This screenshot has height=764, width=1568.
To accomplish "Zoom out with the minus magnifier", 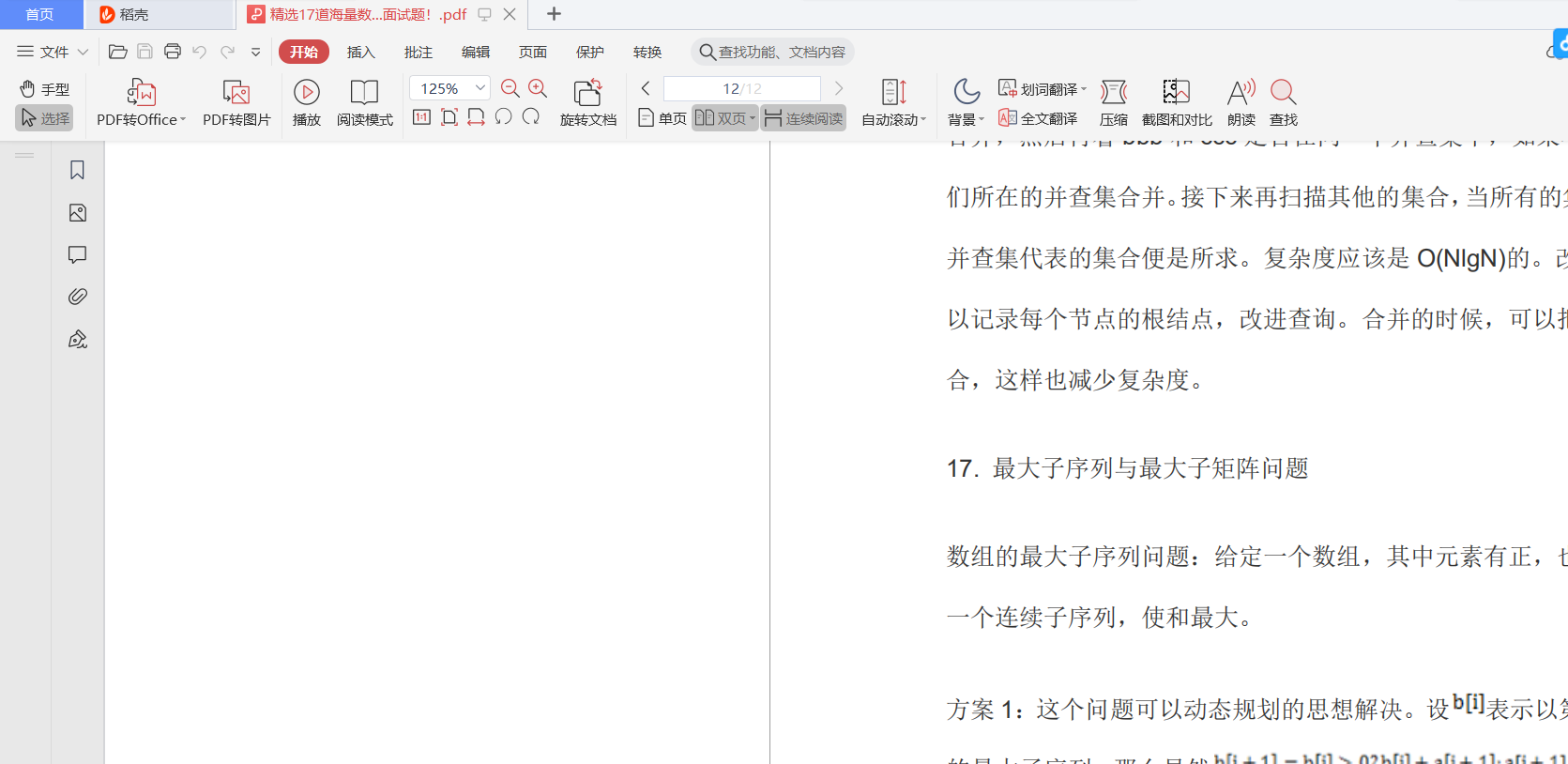I will coord(510,88).
